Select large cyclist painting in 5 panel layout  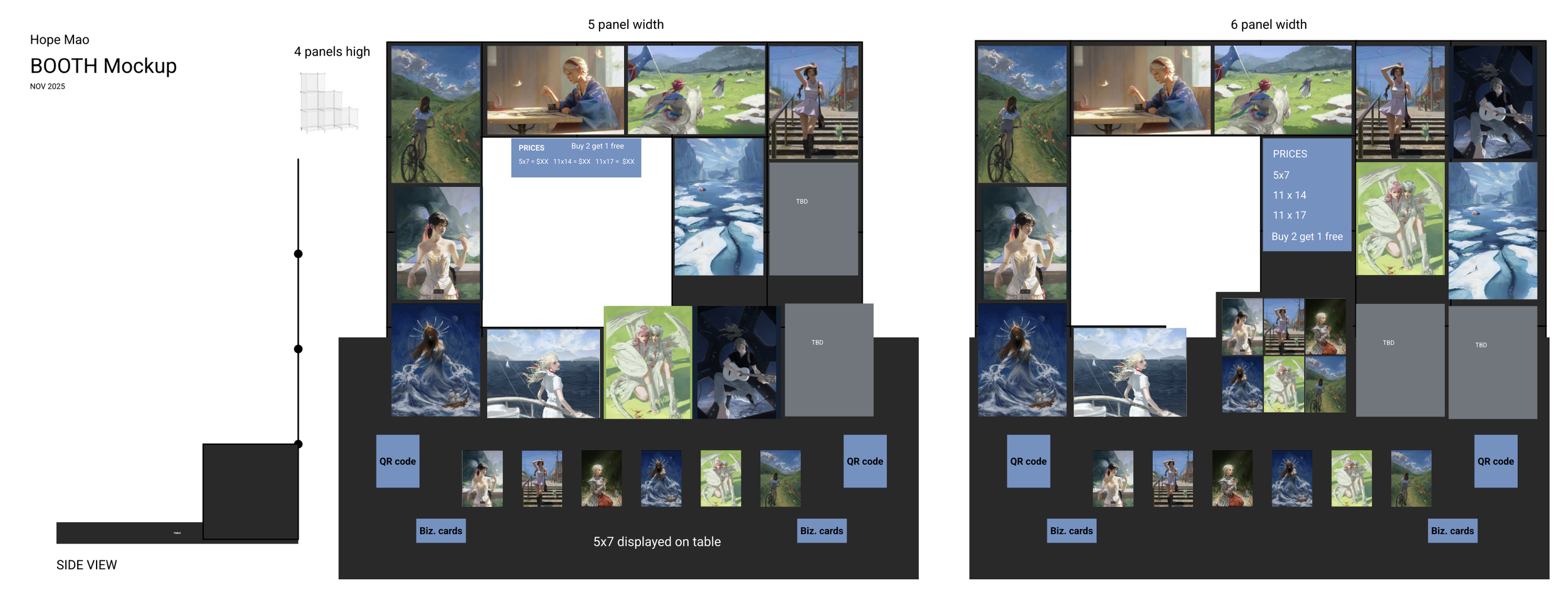tap(436, 114)
